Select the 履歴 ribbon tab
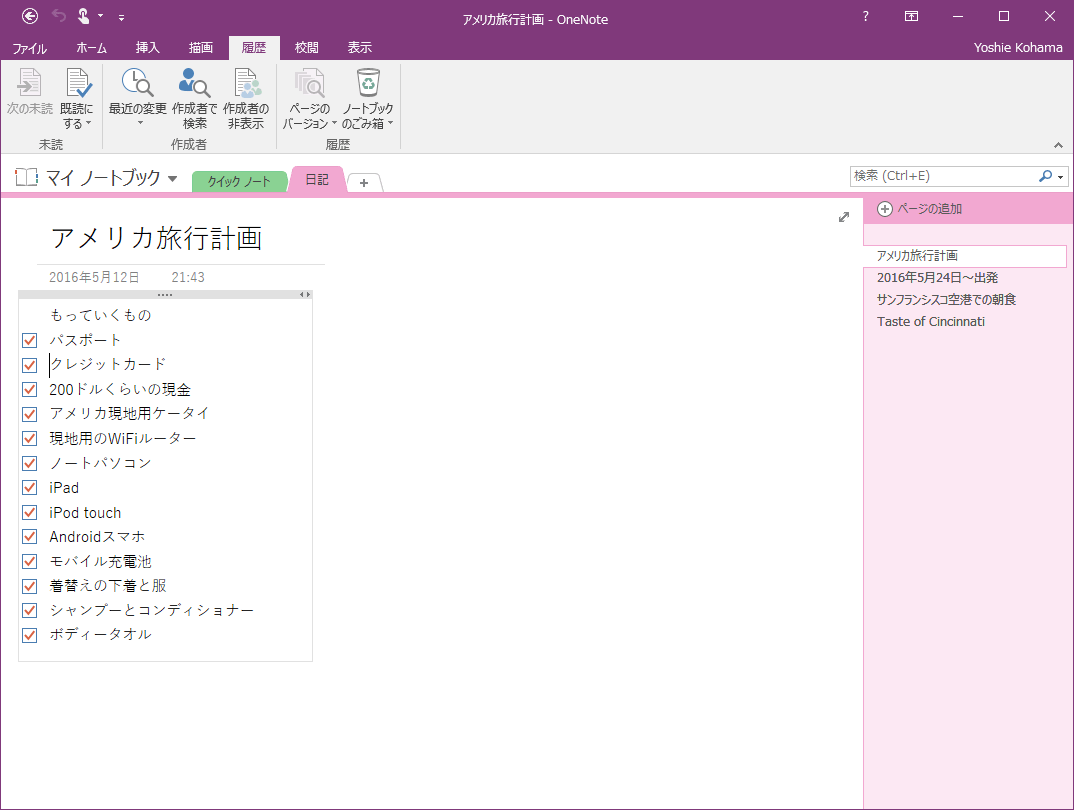This screenshot has width=1074, height=810. coord(254,48)
